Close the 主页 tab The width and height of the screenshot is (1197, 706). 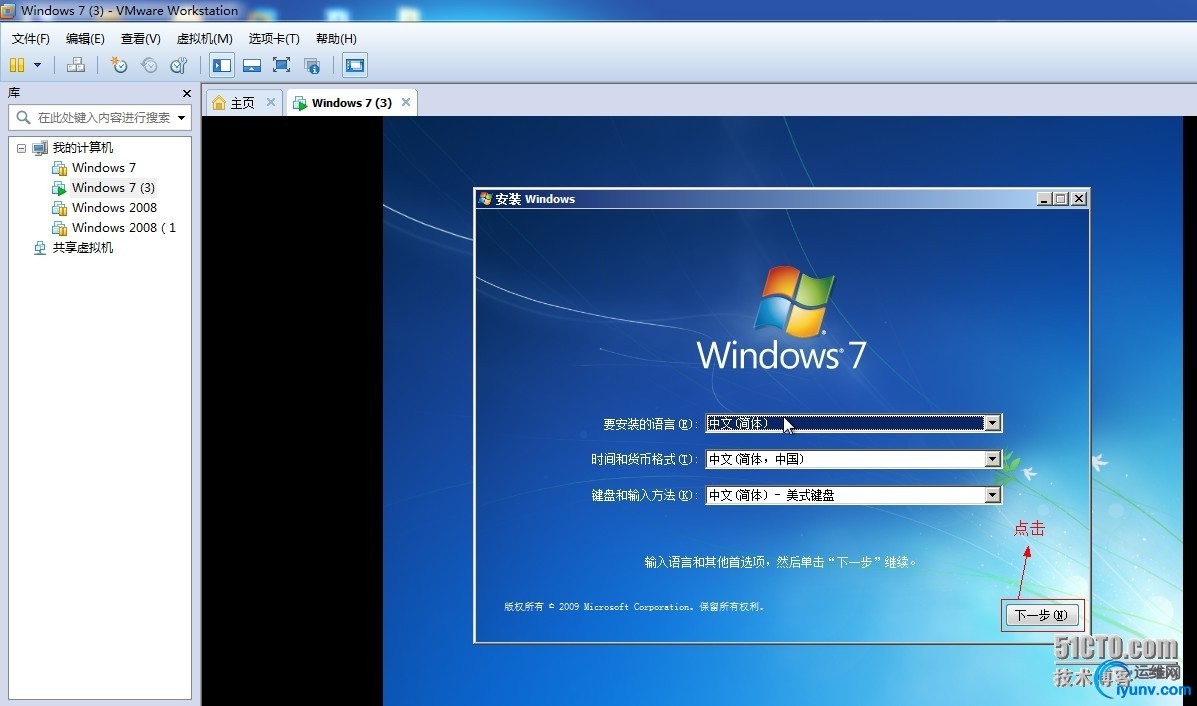pos(270,102)
